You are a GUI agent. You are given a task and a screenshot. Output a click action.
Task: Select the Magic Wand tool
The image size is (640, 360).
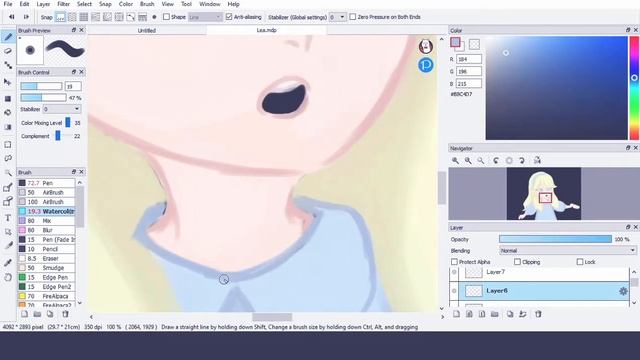8,173
